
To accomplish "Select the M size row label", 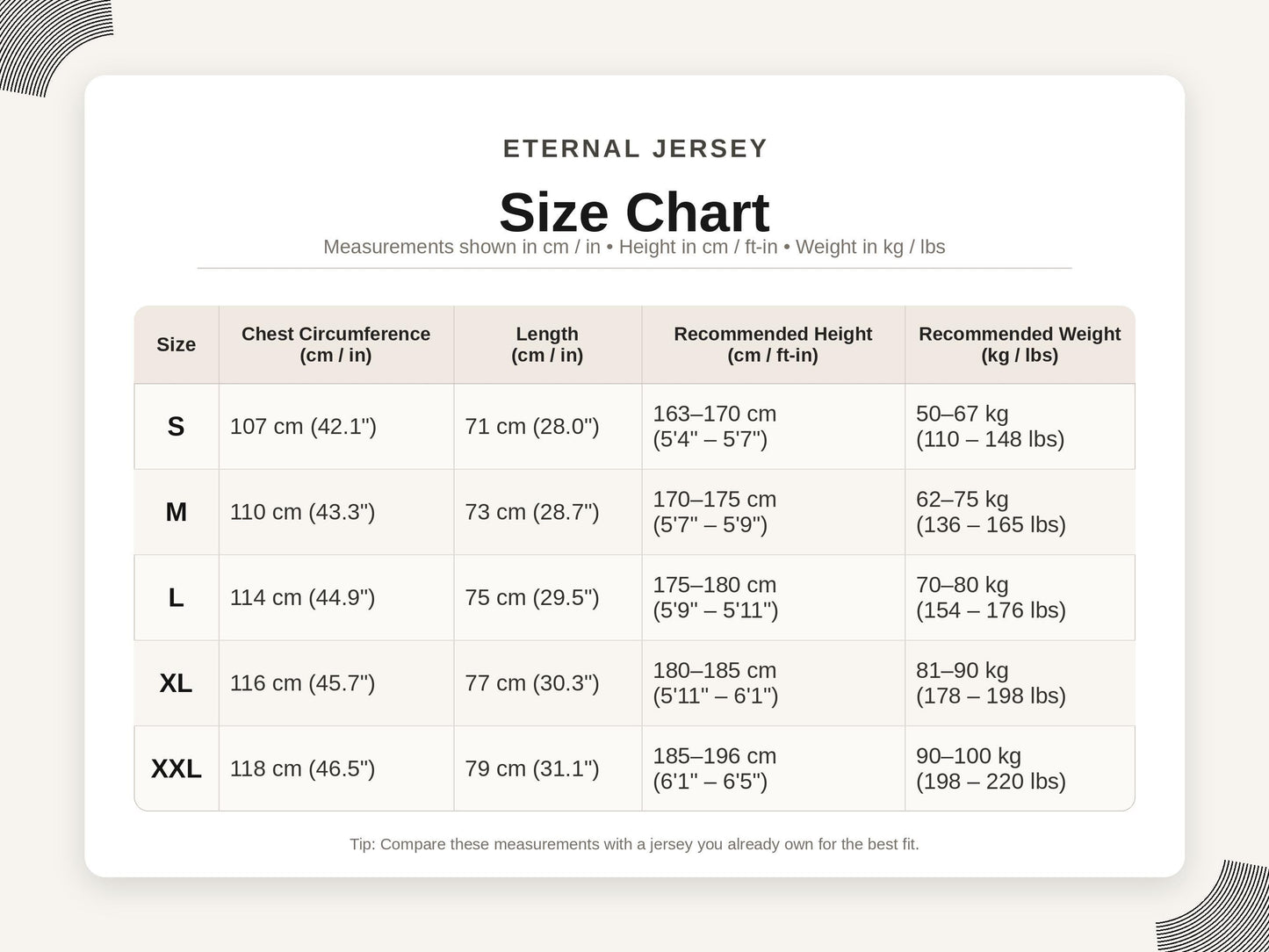I will [x=177, y=512].
